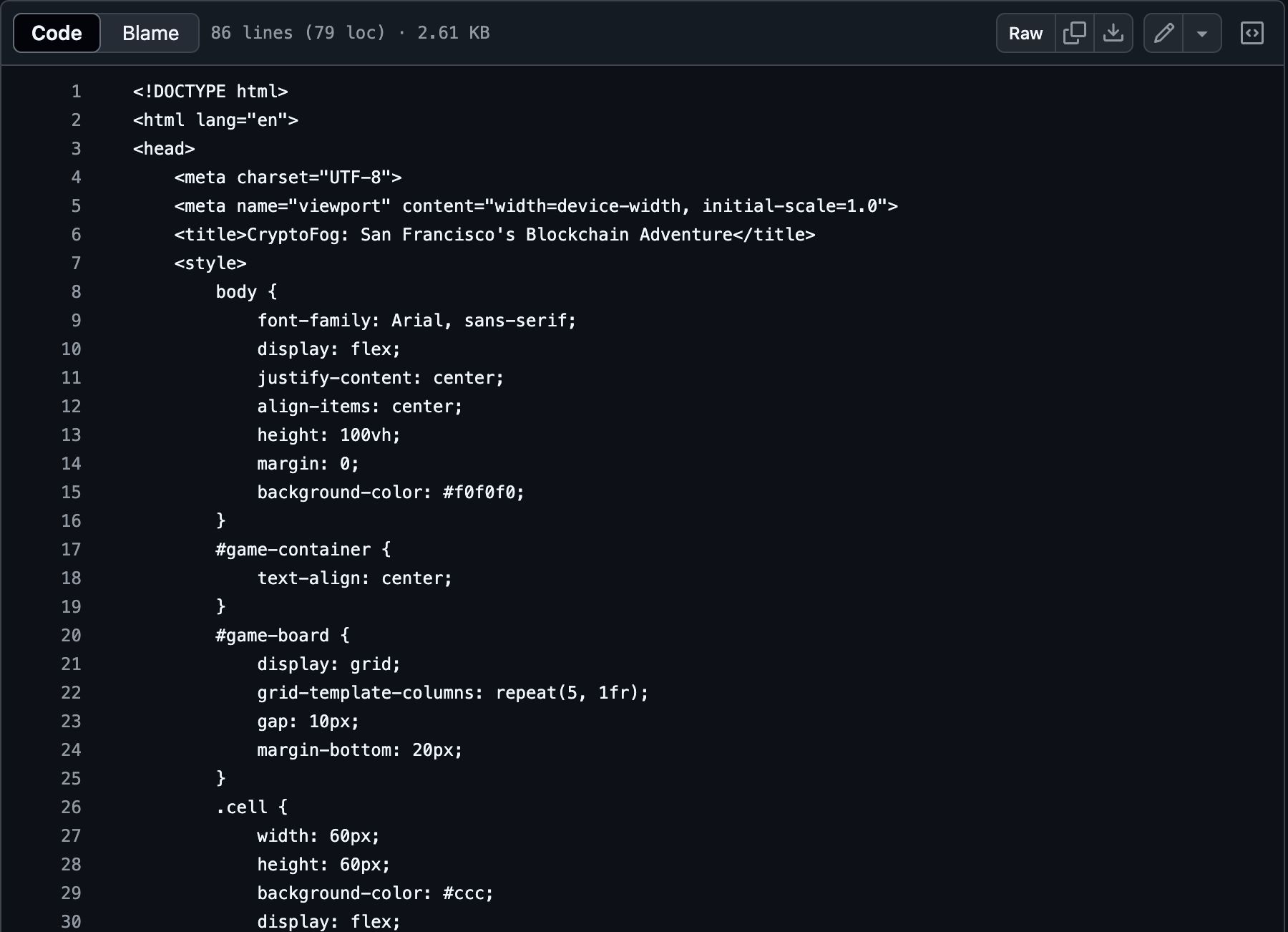Screen dimensions: 1288x932
Task: Click the #game-container selector line
Action: pos(303,550)
